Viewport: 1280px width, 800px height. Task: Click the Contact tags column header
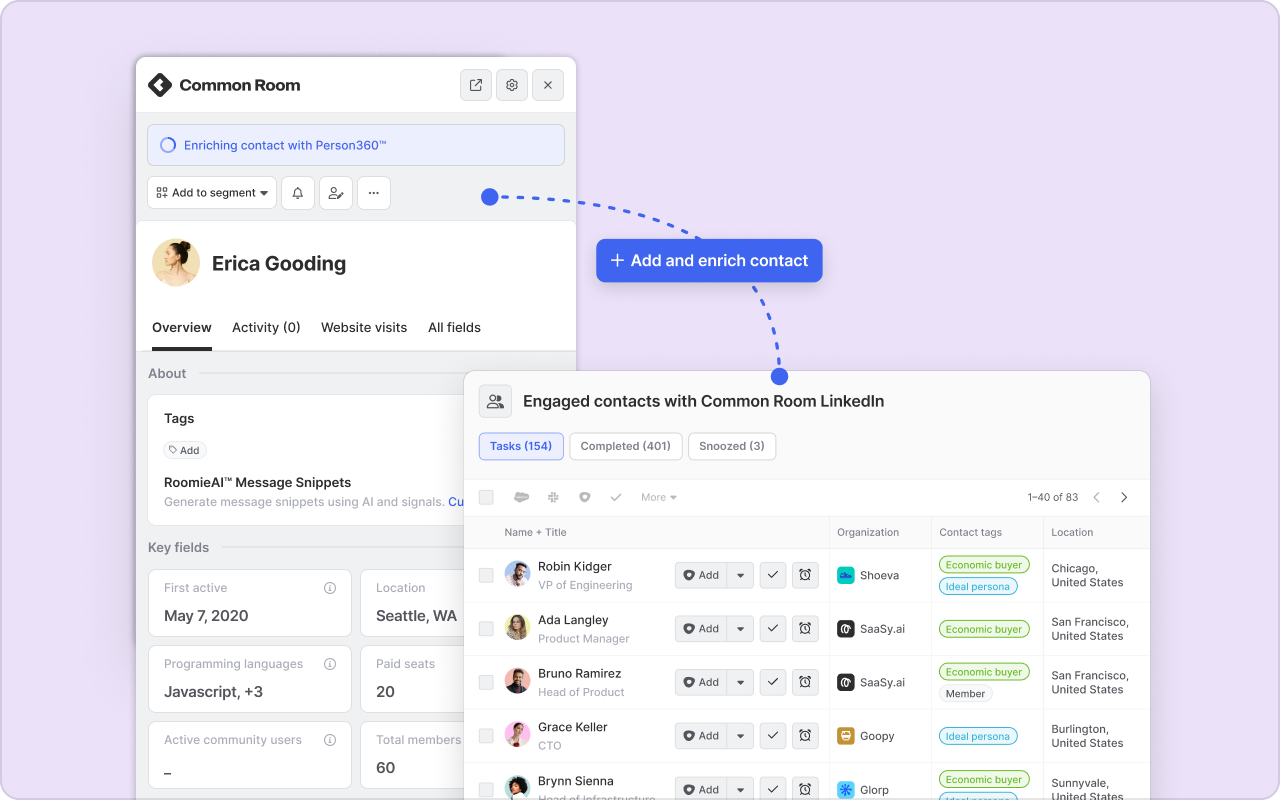(x=970, y=532)
